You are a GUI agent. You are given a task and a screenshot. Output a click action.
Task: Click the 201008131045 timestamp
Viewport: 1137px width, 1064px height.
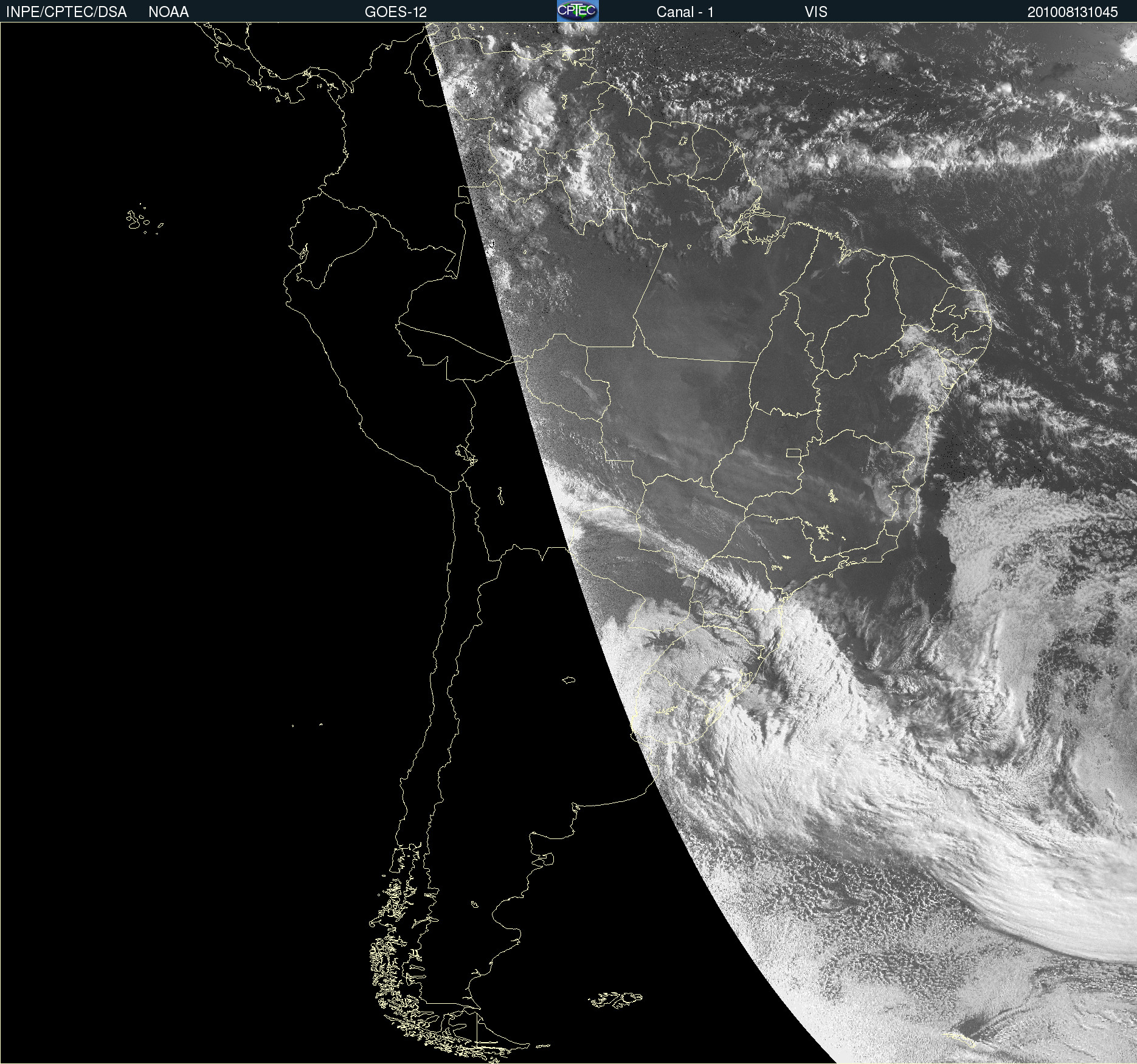point(1073,12)
